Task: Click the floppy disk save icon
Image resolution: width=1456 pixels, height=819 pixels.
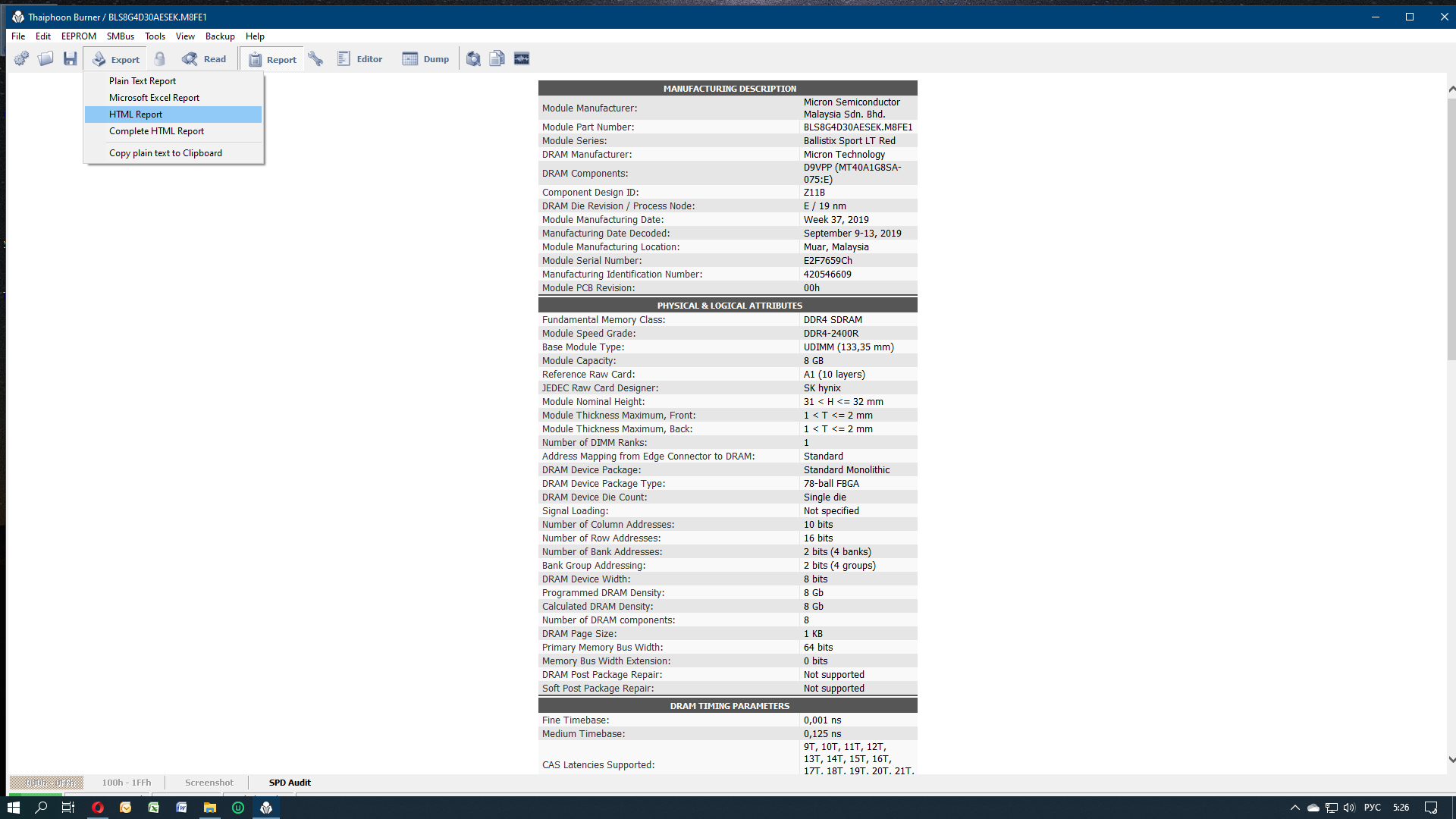Action: click(x=70, y=58)
